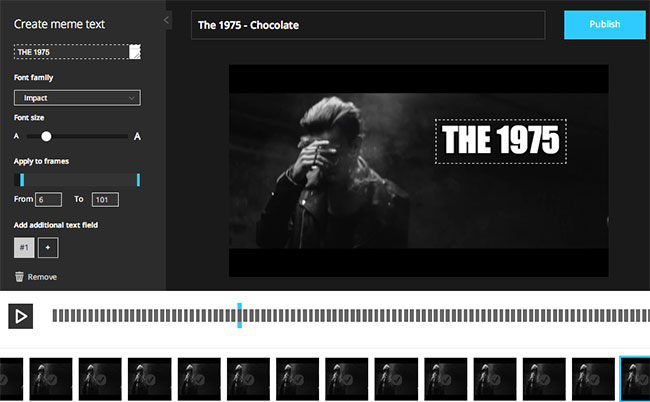Viewport: 650px width, 402px height.
Task: Click the 'To' frame number field
Action: [105, 199]
